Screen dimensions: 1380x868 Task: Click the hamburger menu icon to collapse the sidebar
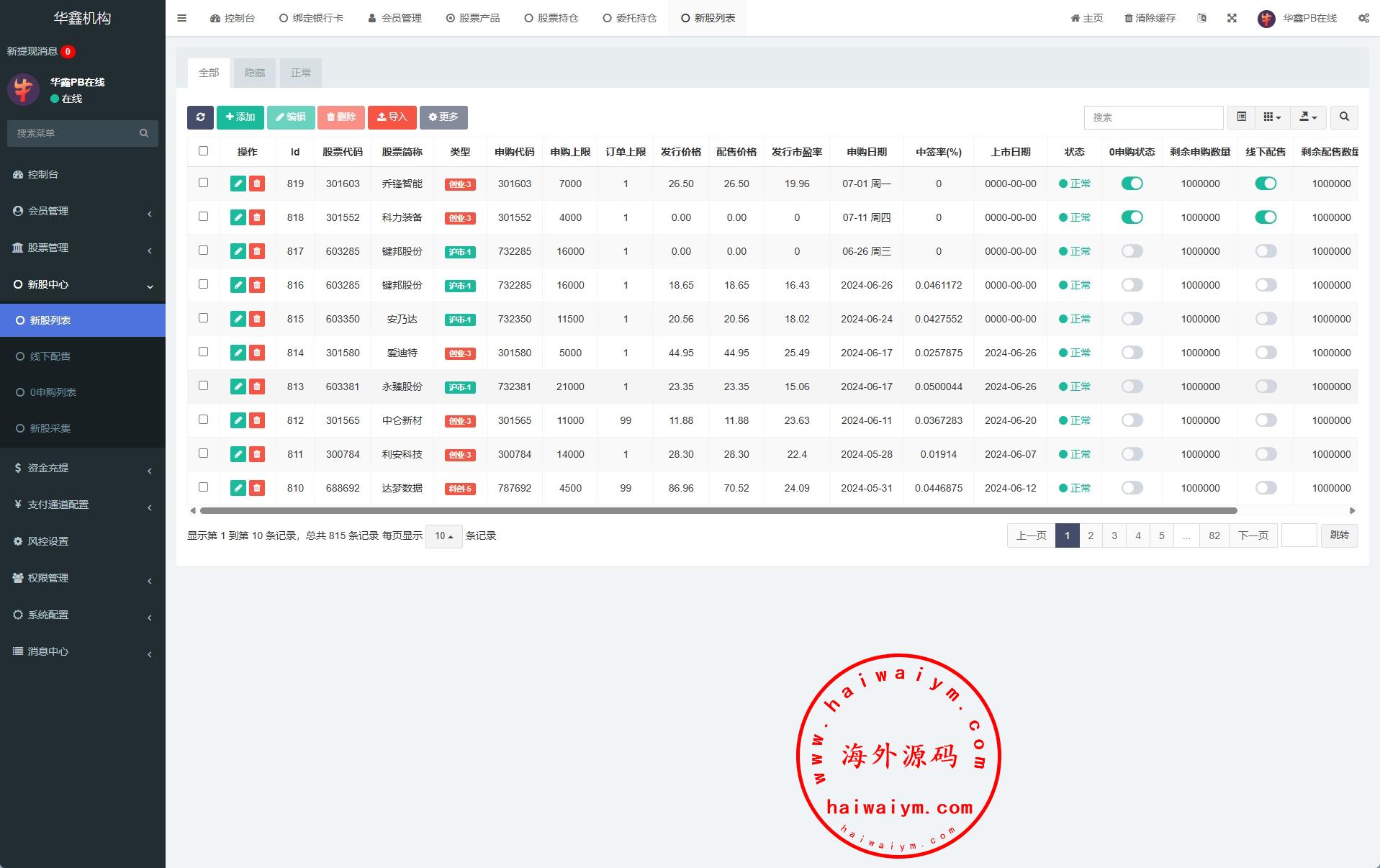182,18
